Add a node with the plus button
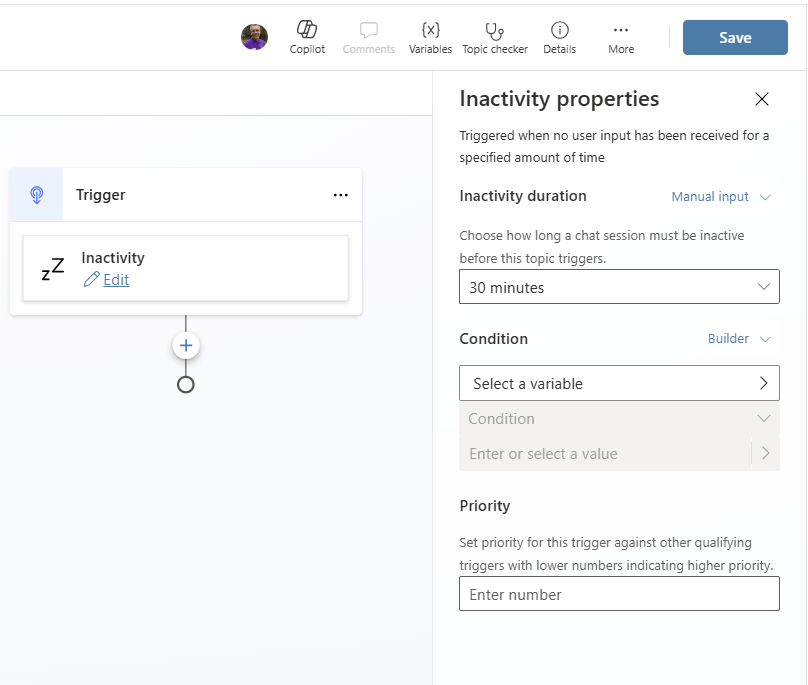 click(186, 345)
